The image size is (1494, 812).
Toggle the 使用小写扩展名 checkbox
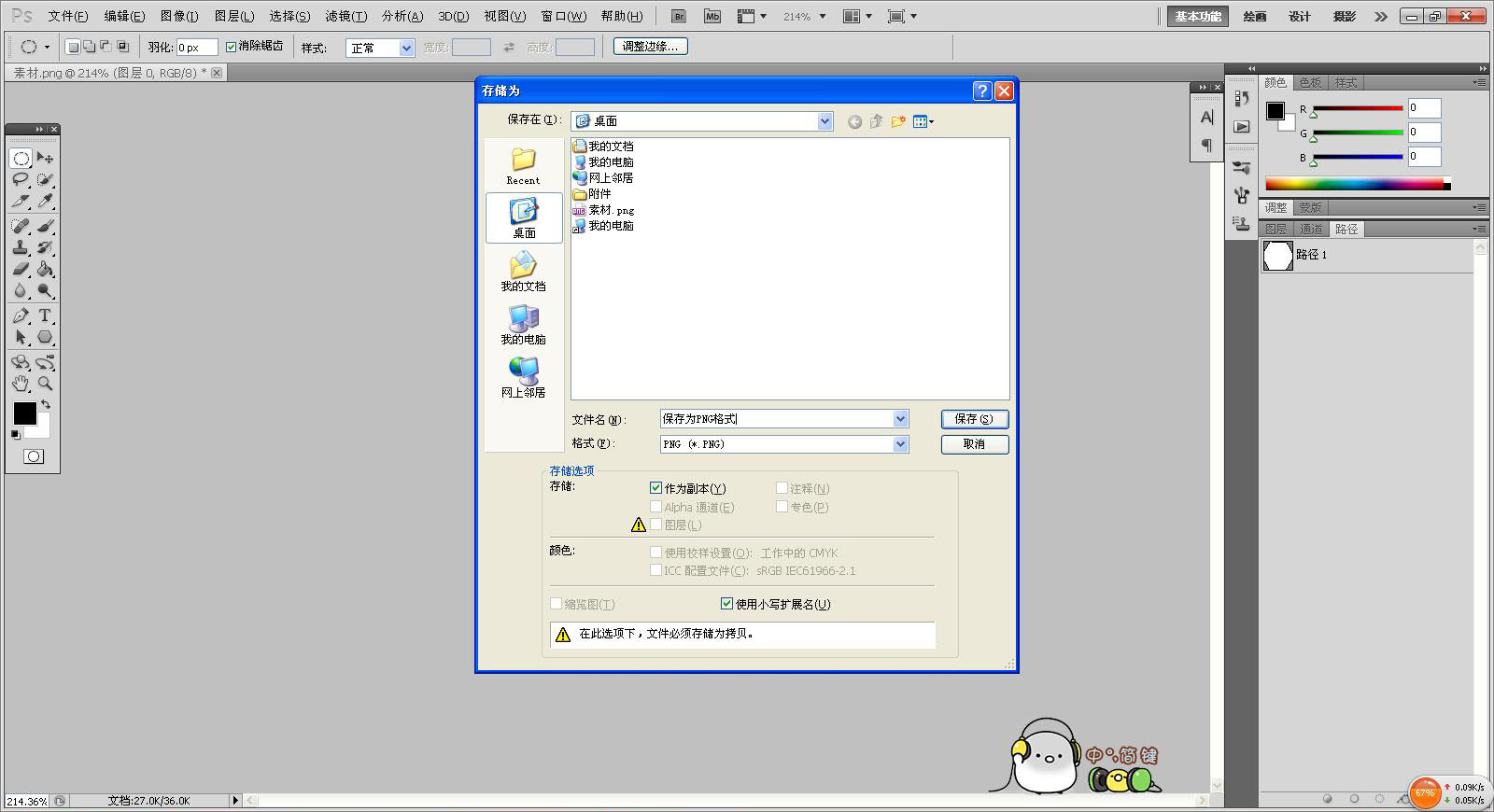point(726,604)
